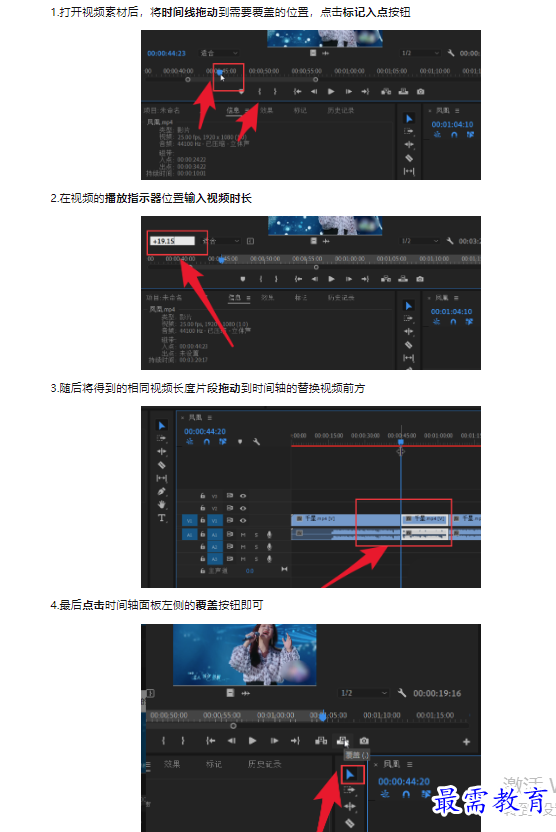
Task: Select the Pen tool in step 3 timeline
Action: [161, 491]
